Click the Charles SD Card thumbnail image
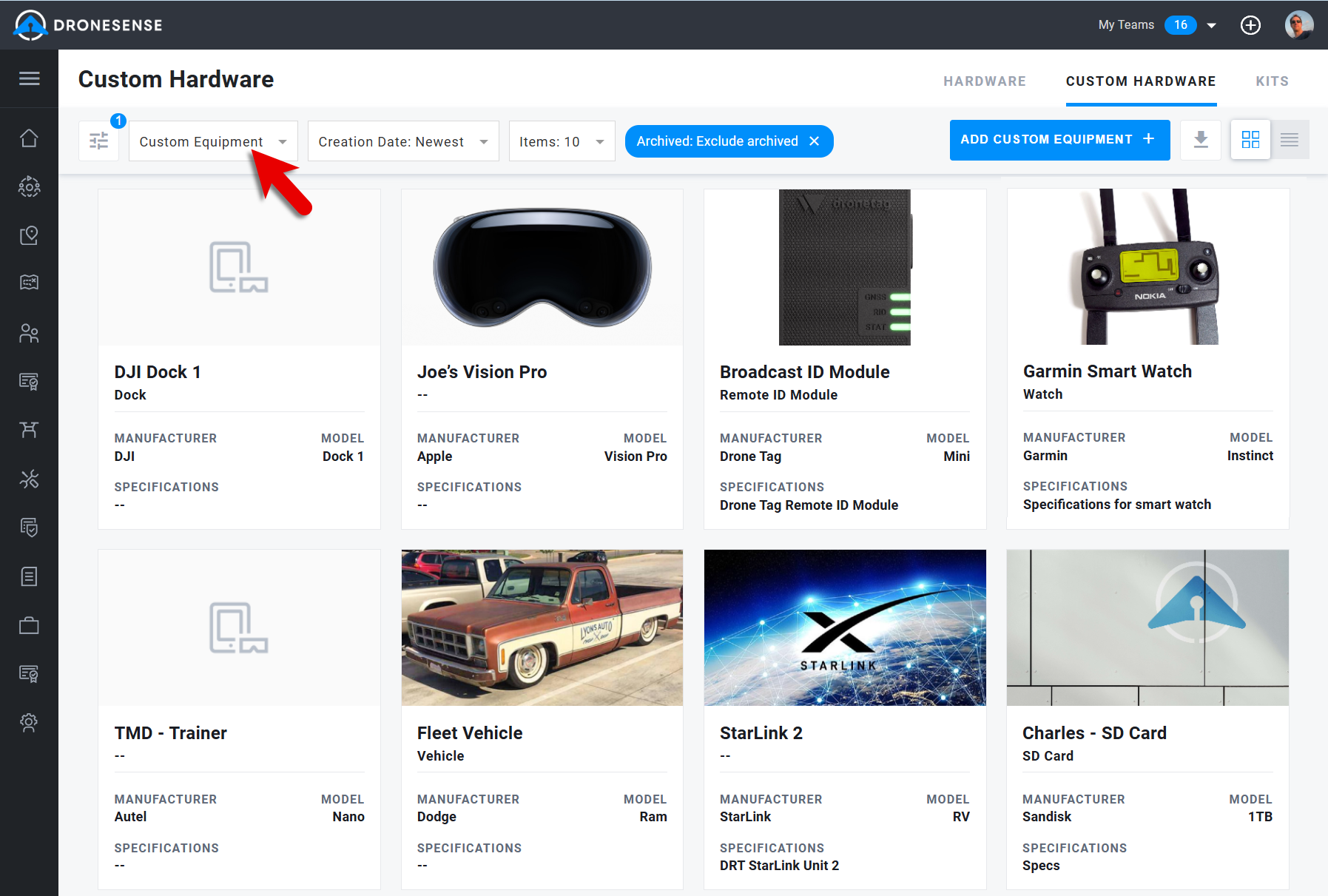The height and width of the screenshot is (896, 1328). tap(1147, 627)
